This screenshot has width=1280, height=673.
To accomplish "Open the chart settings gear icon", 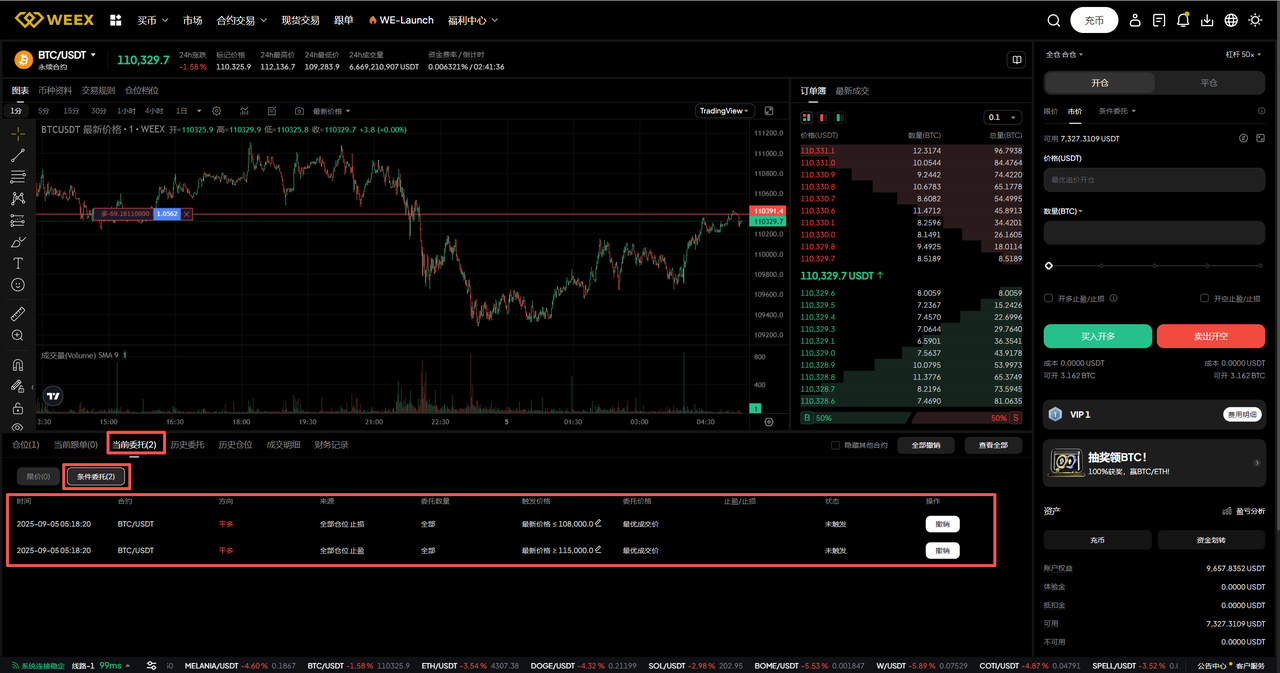I will point(244,111).
